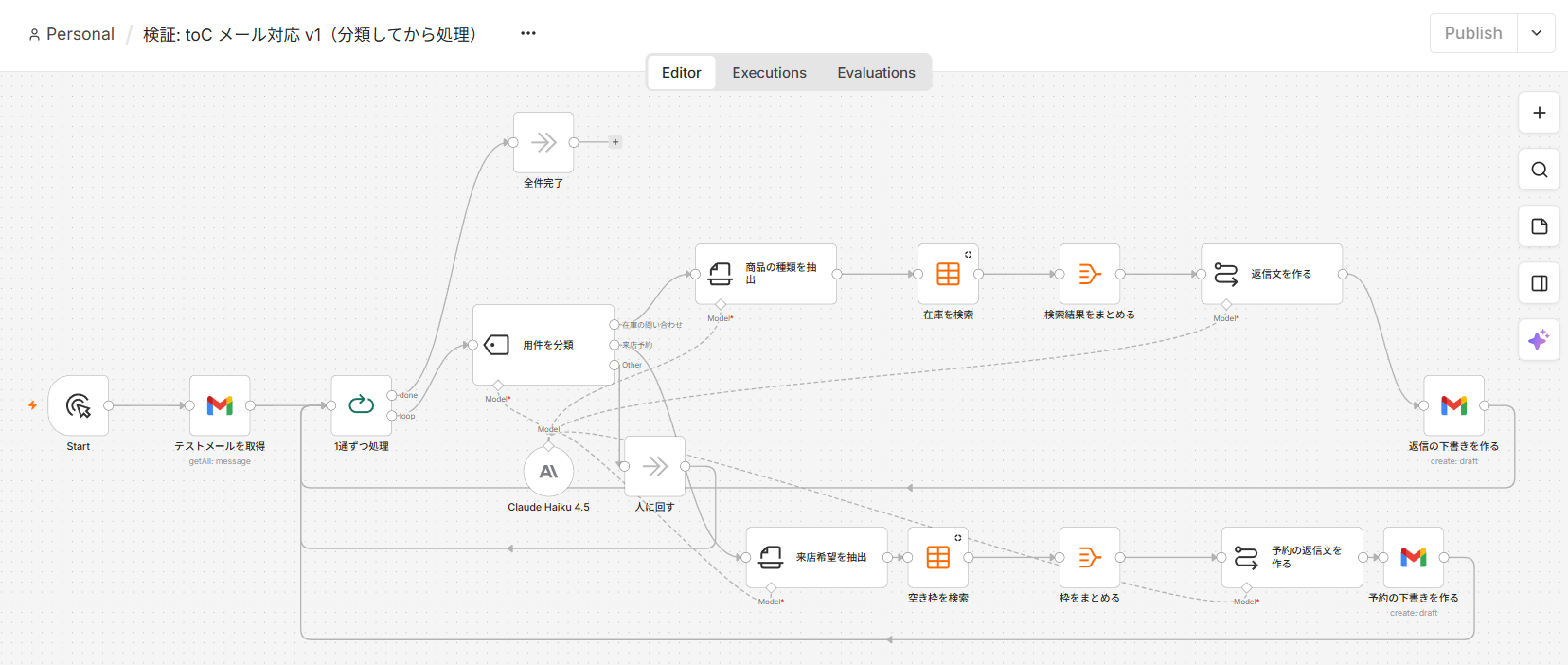1568x665 pixels.
Task: Click the 'create: draft' text under 返信の下書きを作る
Action: [1453, 461]
